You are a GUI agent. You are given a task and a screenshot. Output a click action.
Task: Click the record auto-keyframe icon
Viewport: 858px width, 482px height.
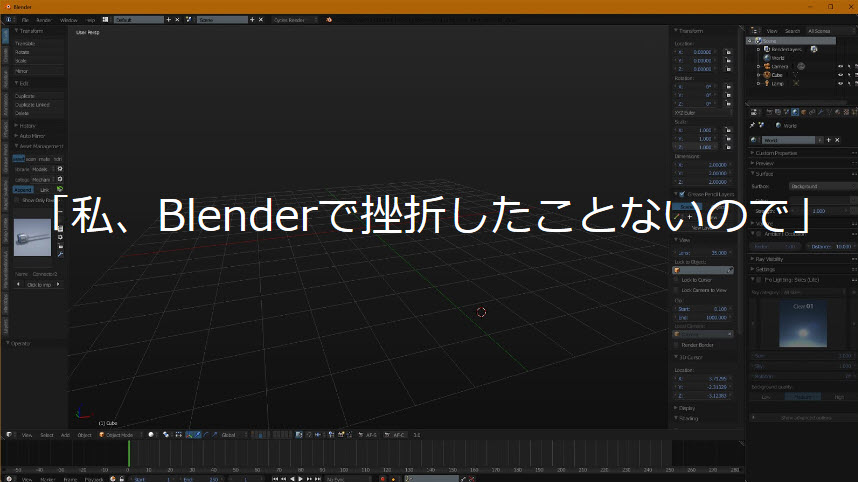tap(382, 479)
